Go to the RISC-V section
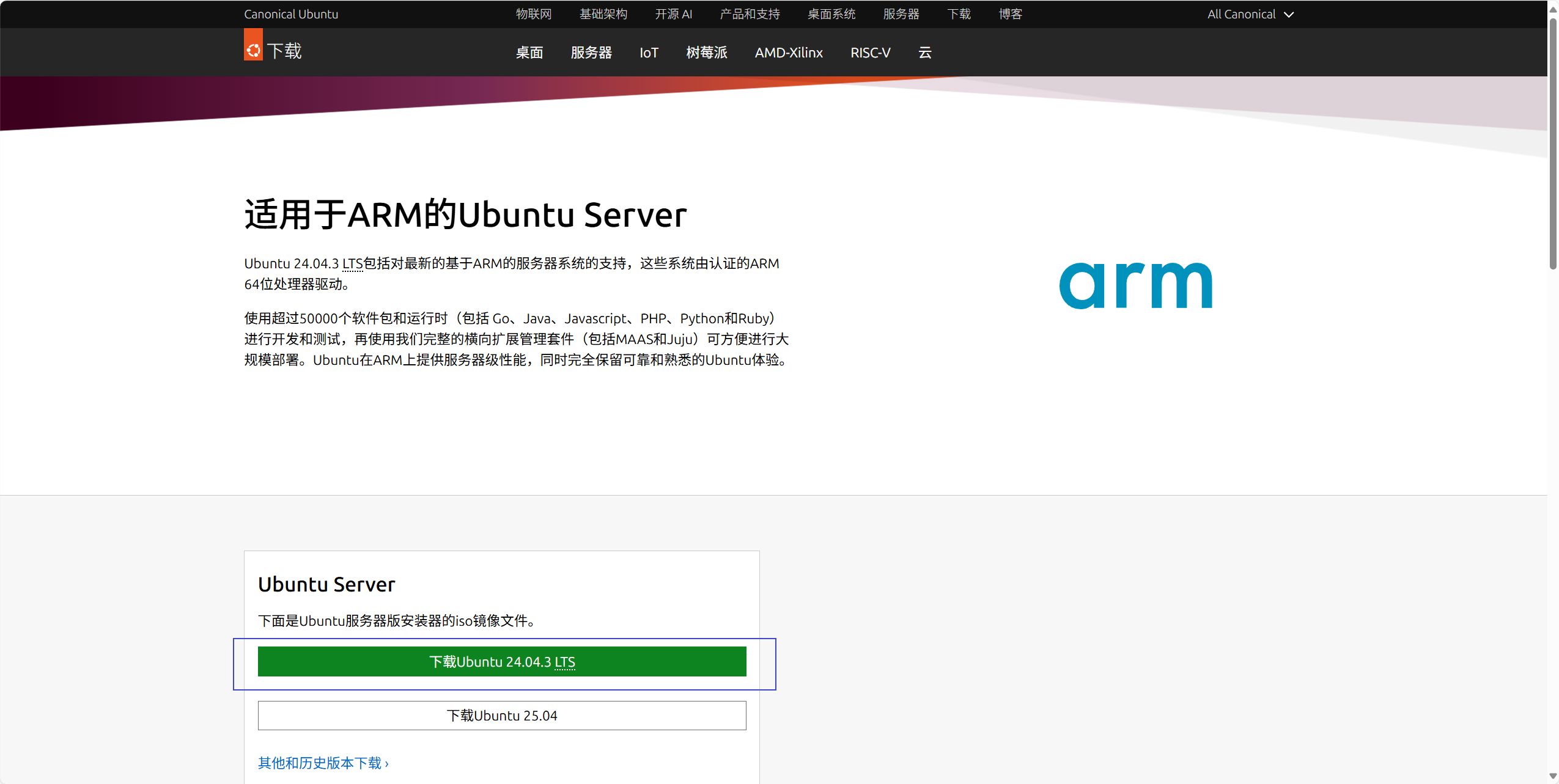 tap(870, 53)
